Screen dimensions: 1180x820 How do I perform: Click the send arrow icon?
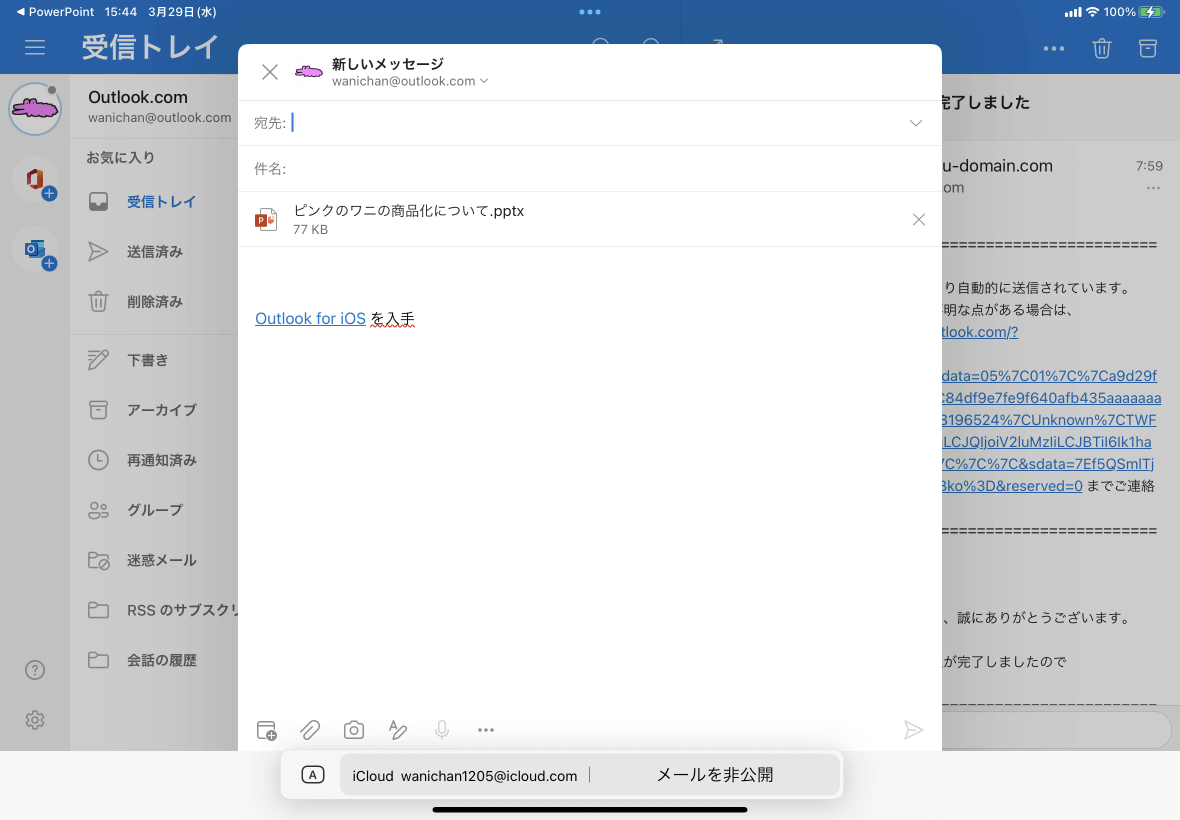913,730
